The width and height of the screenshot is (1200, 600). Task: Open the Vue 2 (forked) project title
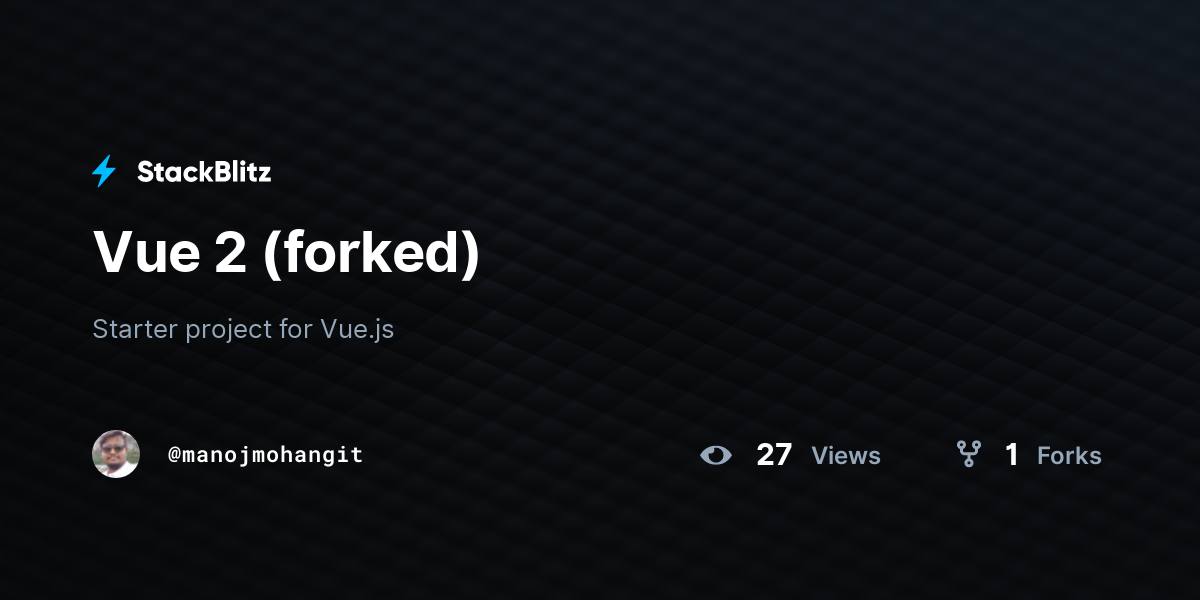286,251
